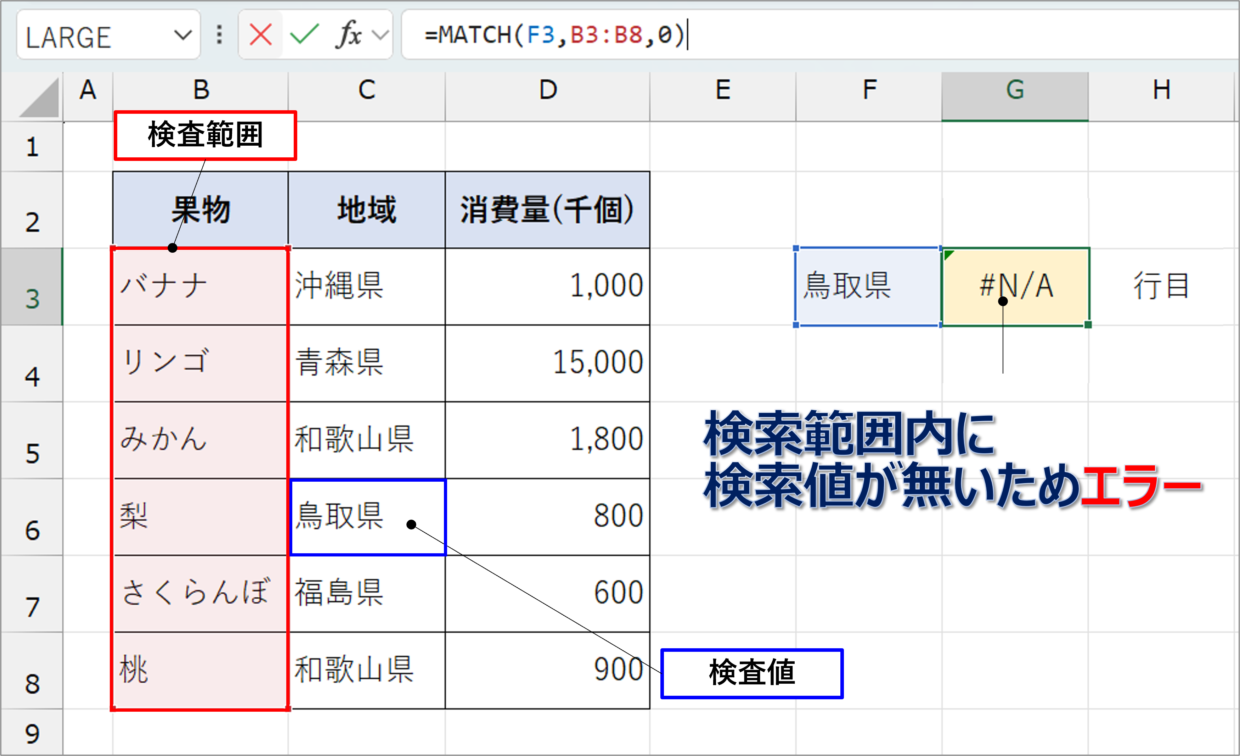
Task: Select the 青森県 cell
Action: (x=367, y=364)
